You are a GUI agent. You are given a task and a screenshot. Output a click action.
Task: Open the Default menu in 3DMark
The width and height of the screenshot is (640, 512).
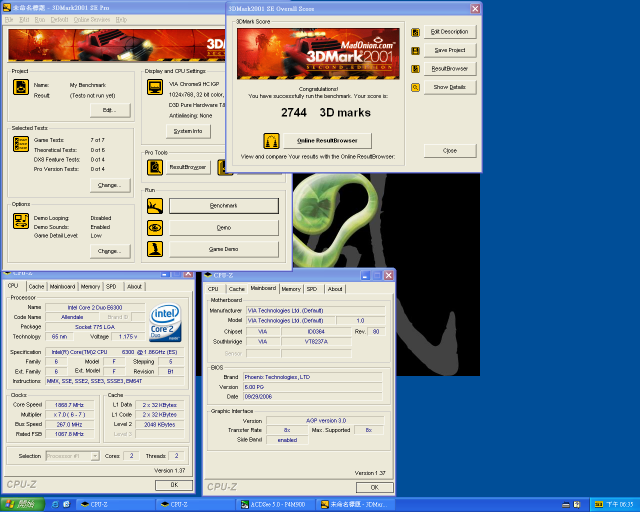pos(60,20)
